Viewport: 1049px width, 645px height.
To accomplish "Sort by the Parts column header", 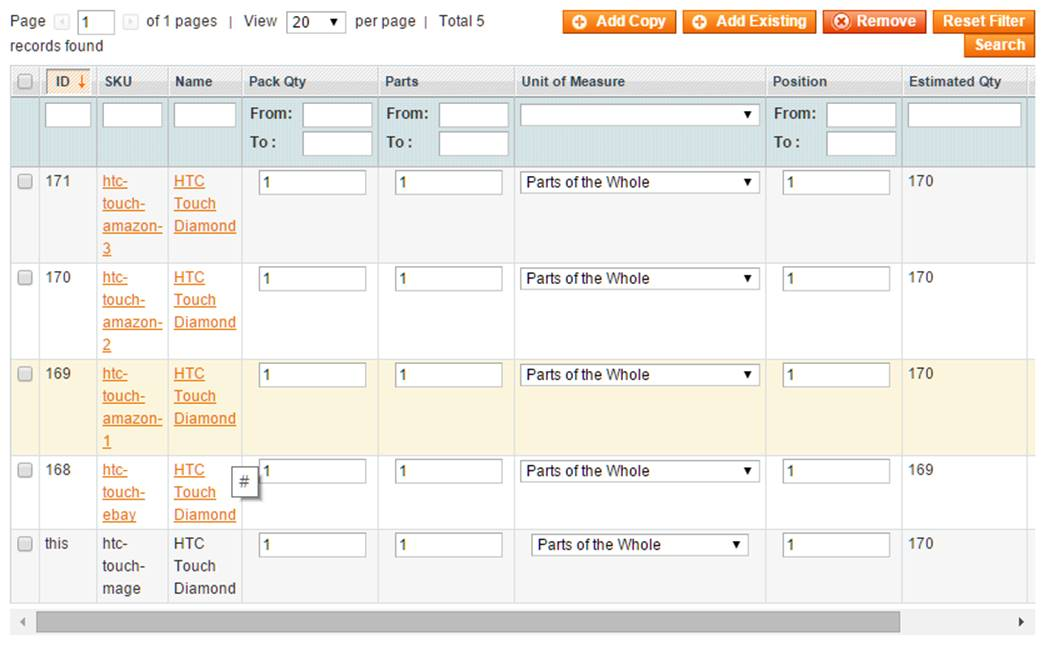I will (401, 82).
